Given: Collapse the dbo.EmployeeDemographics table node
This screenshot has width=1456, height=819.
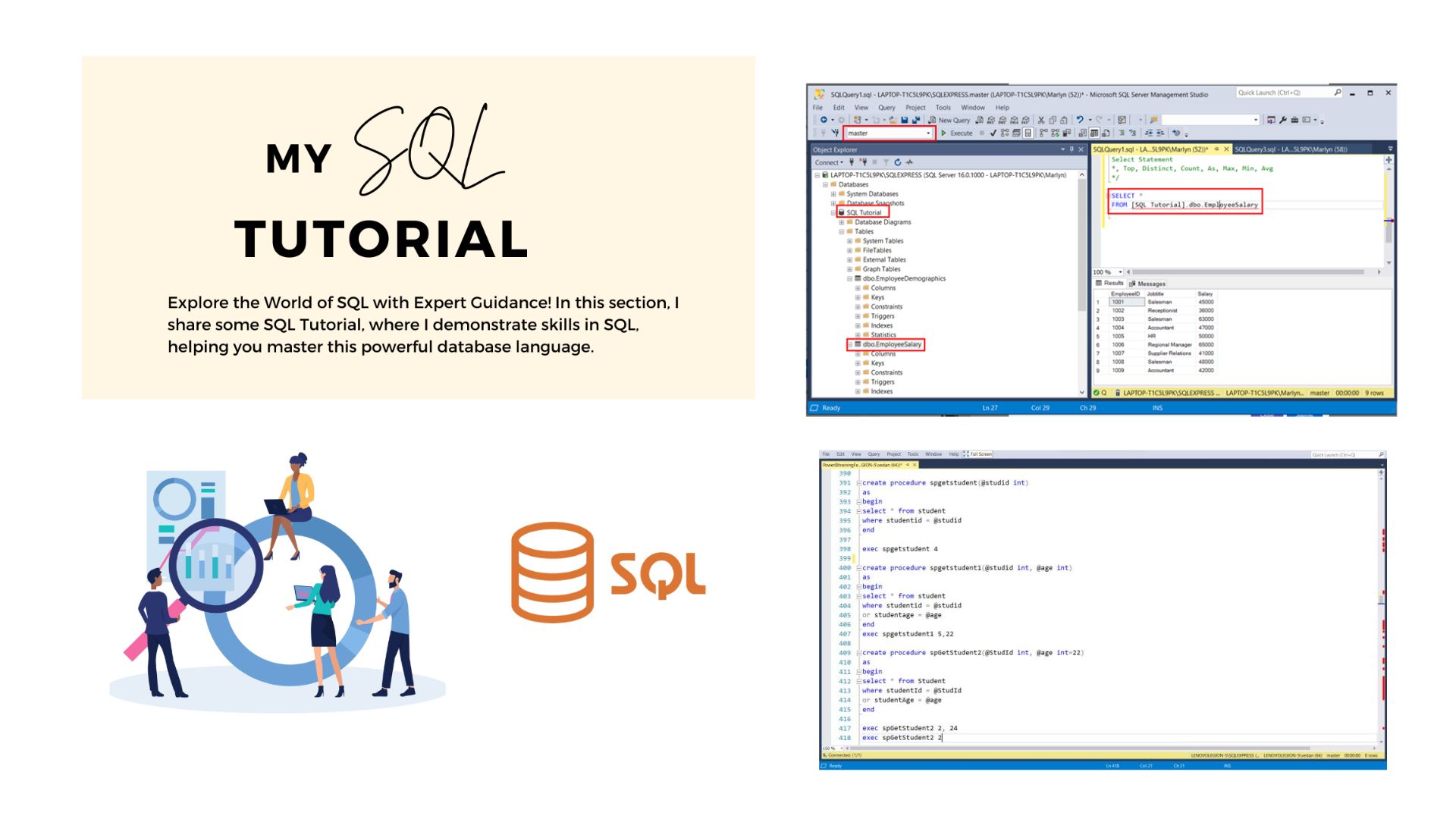Looking at the screenshot, I should [849, 279].
